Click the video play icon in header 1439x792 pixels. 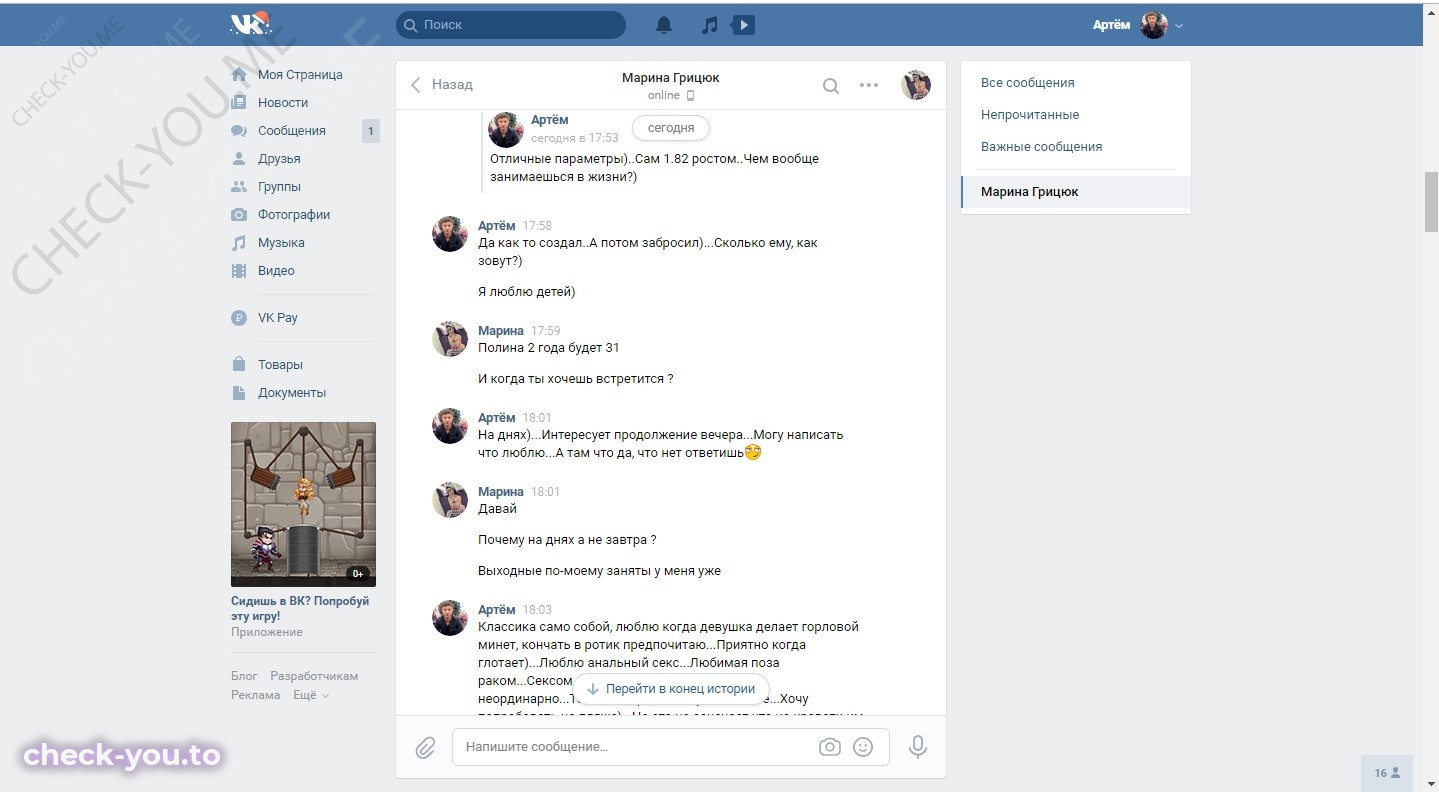point(743,25)
